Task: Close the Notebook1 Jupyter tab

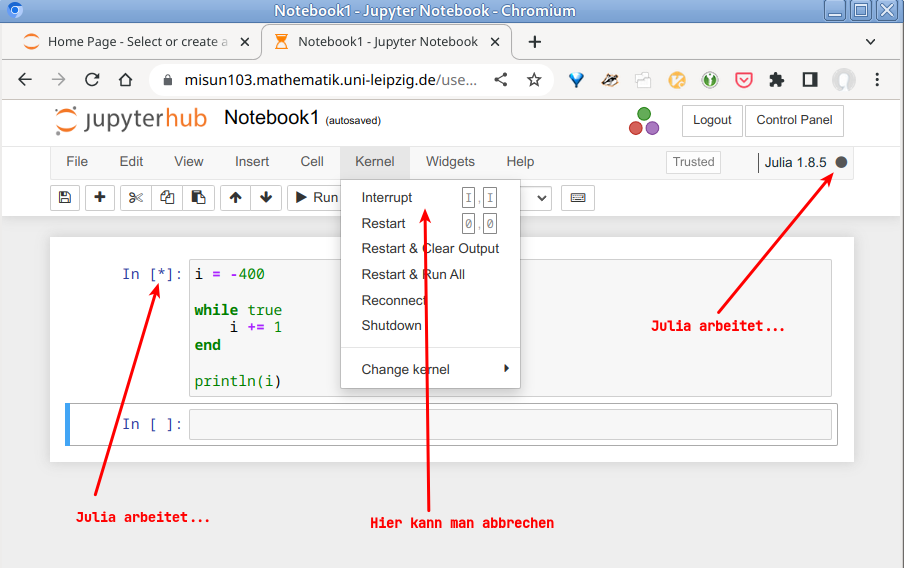Action: (x=495, y=42)
